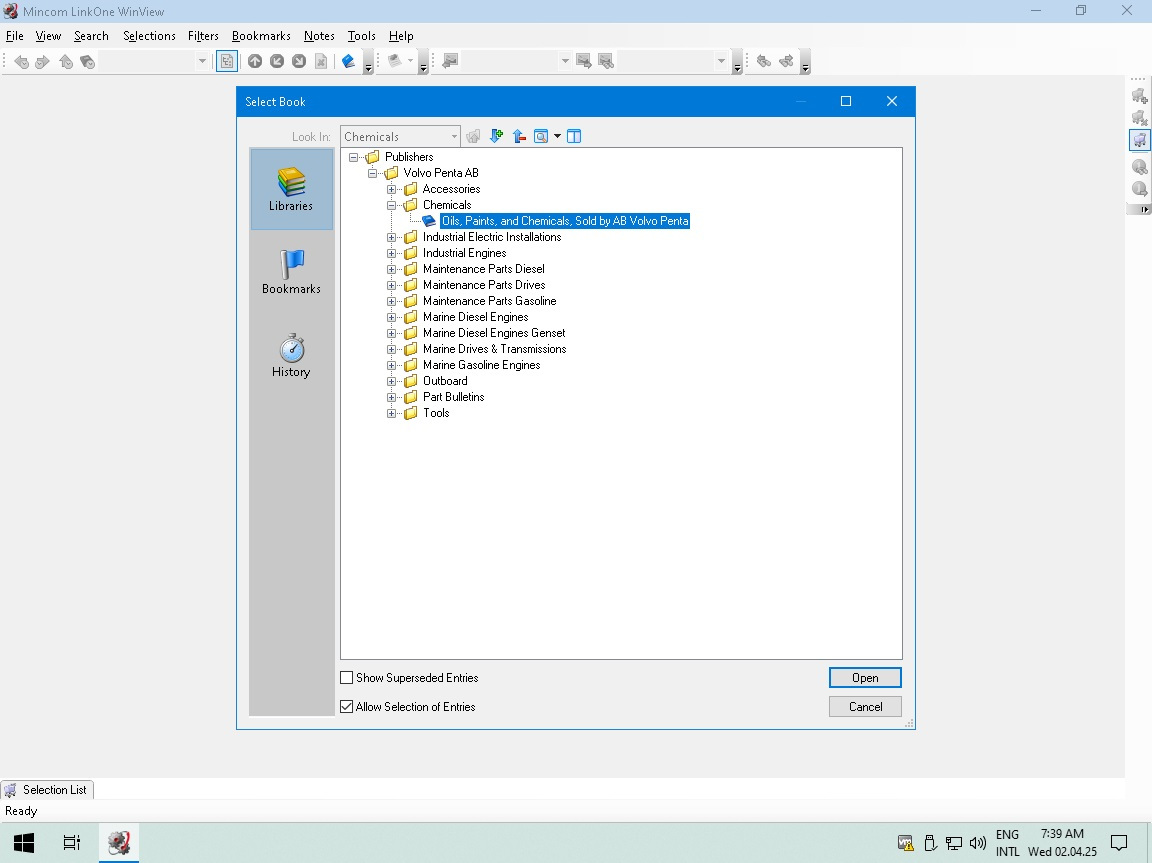Click the blue down-arrow add library icon
Screen dimensions: 1152x863
496,136
